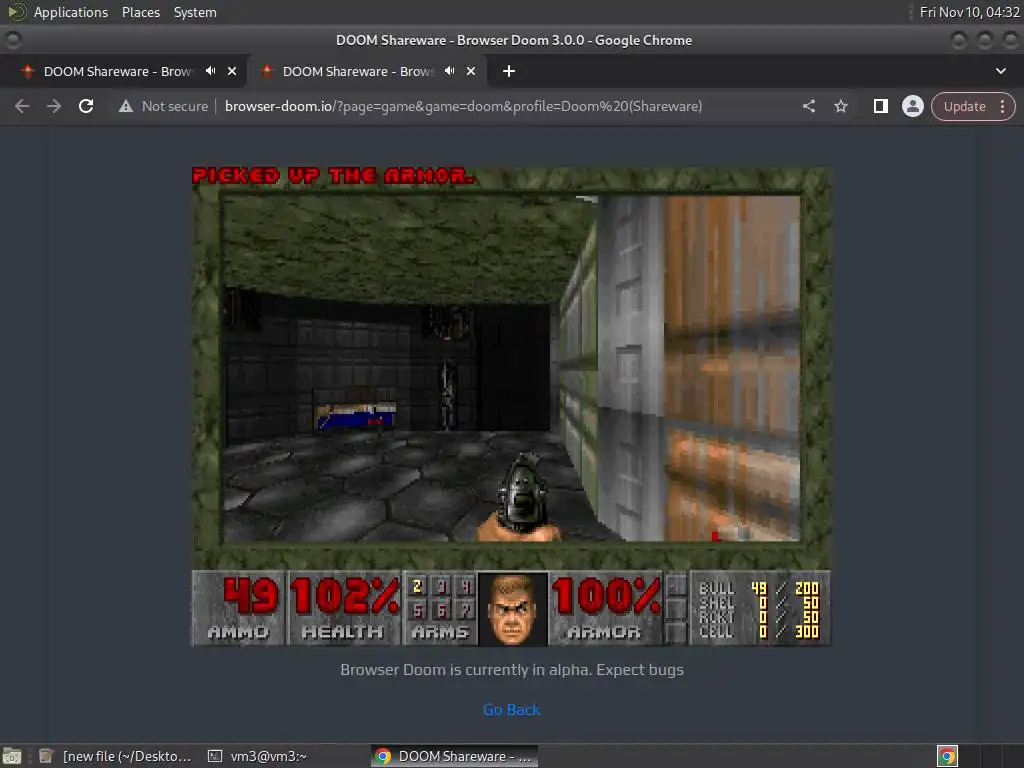This screenshot has height=768, width=1024.
Task: Close the second DOOM Shareware tab
Action: tap(471, 71)
